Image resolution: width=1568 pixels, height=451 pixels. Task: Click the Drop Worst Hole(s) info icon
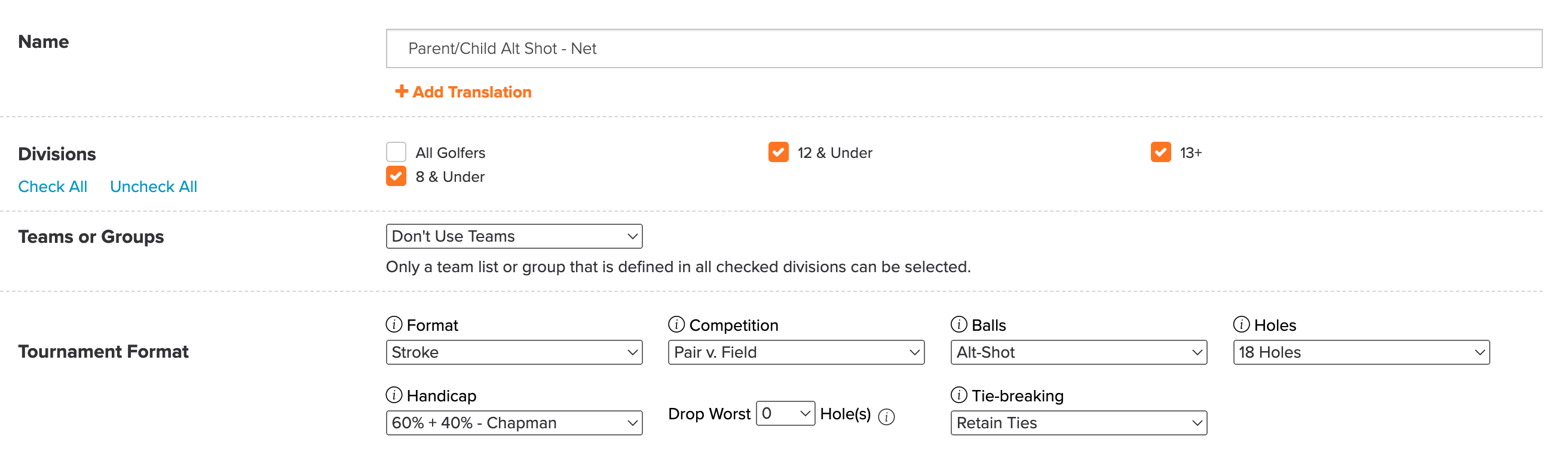pyautogui.click(x=887, y=417)
